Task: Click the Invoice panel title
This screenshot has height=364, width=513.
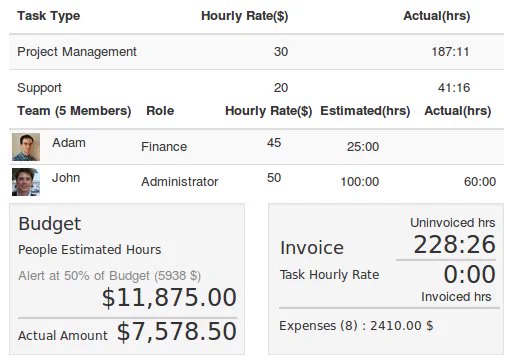Action: [312, 248]
